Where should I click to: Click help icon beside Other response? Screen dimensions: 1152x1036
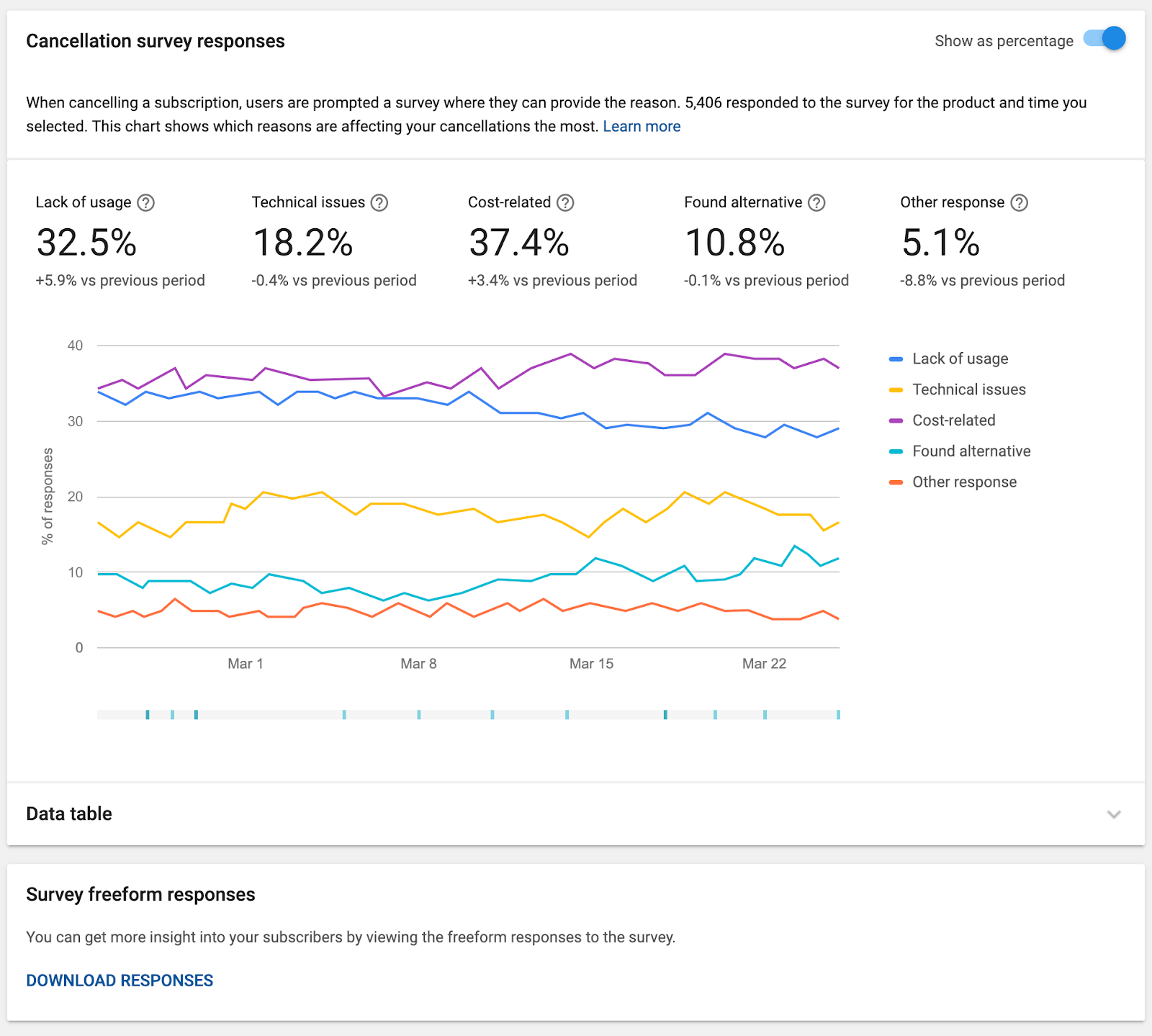tap(1019, 203)
